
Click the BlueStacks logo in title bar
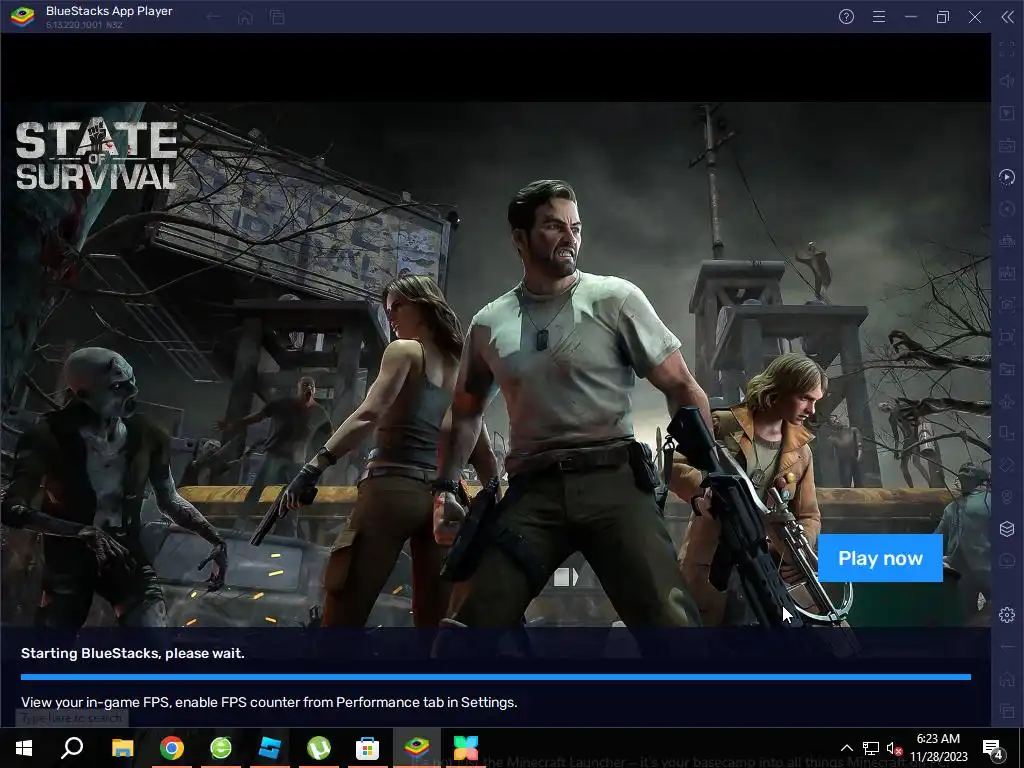click(22, 16)
